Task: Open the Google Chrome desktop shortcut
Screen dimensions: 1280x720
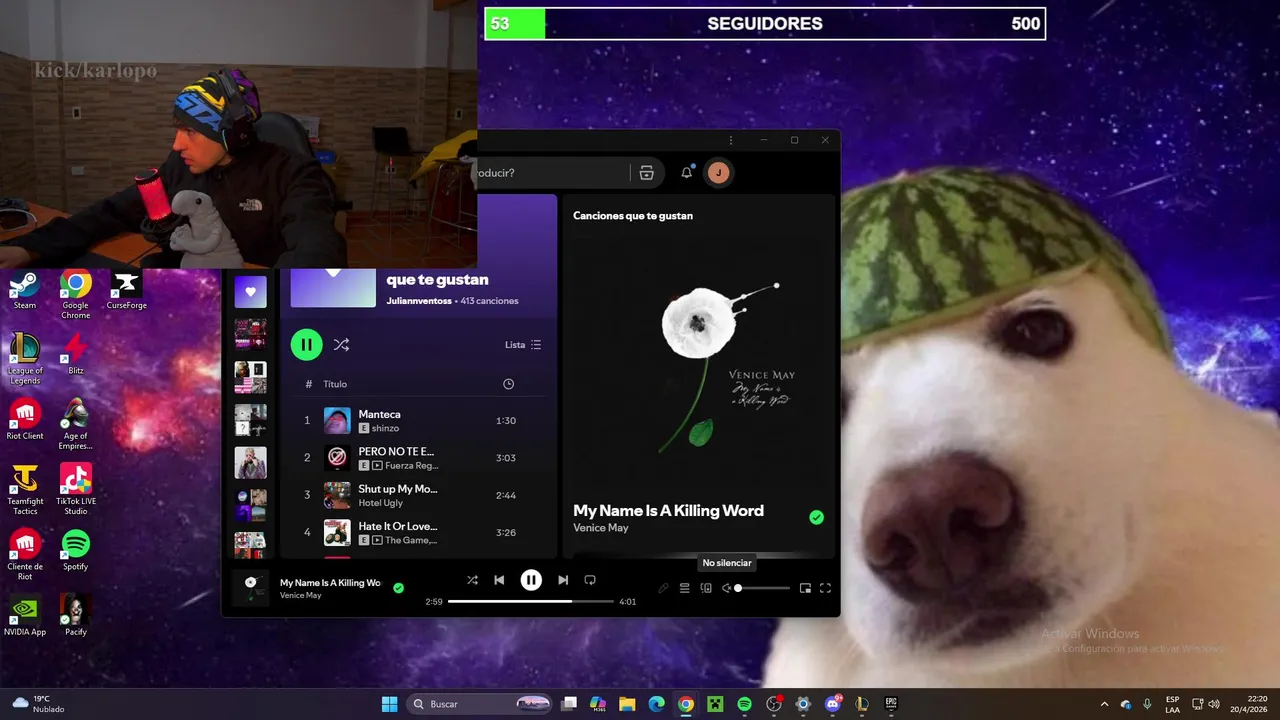Action: pyautogui.click(x=75, y=296)
